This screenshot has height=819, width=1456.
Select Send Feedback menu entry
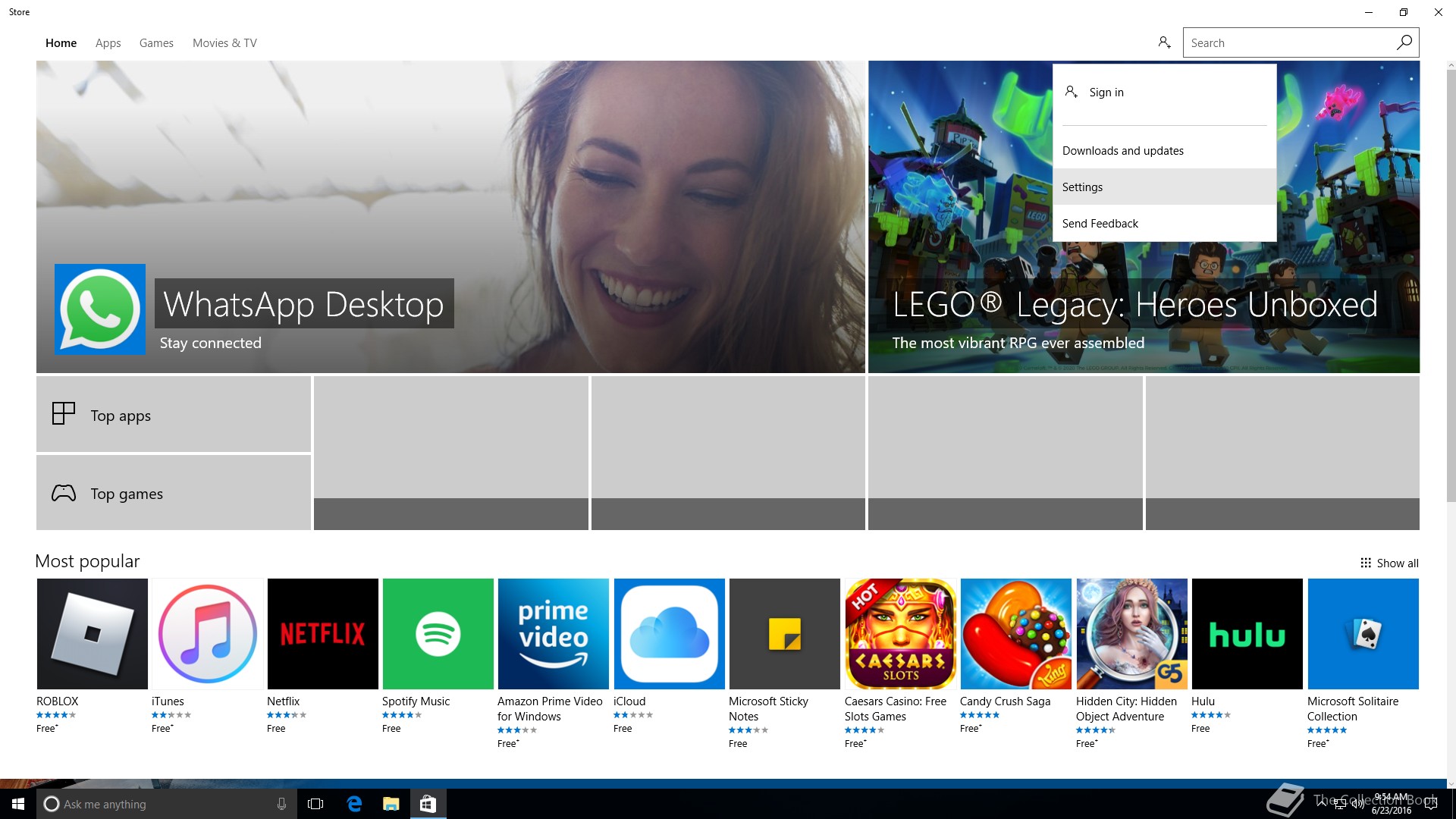tap(1164, 223)
